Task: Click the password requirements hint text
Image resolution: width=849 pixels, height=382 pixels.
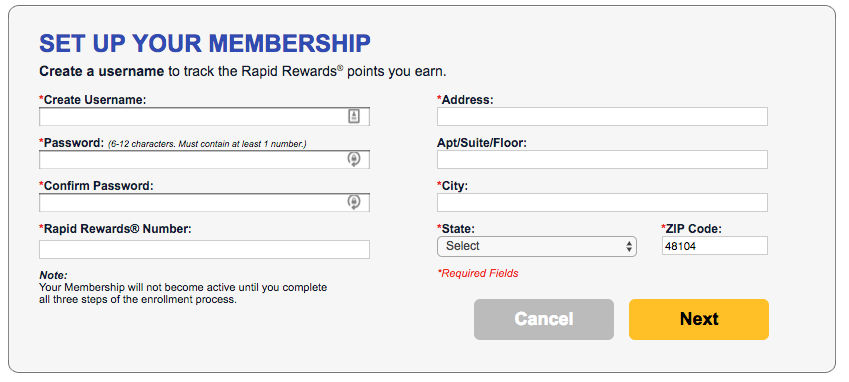Action: [207, 144]
